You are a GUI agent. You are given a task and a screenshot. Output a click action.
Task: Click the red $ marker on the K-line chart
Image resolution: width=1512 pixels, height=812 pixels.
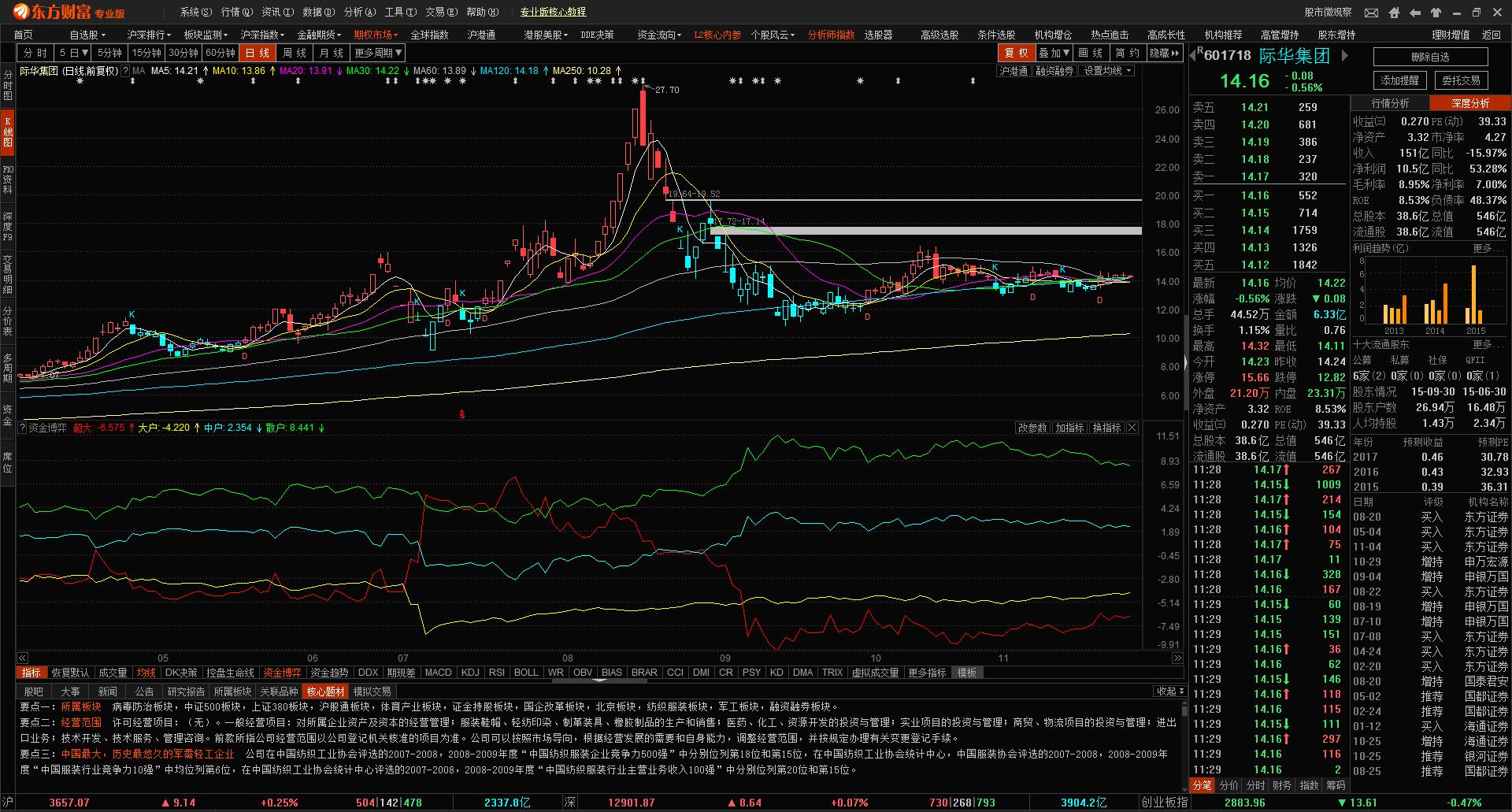click(x=462, y=414)
